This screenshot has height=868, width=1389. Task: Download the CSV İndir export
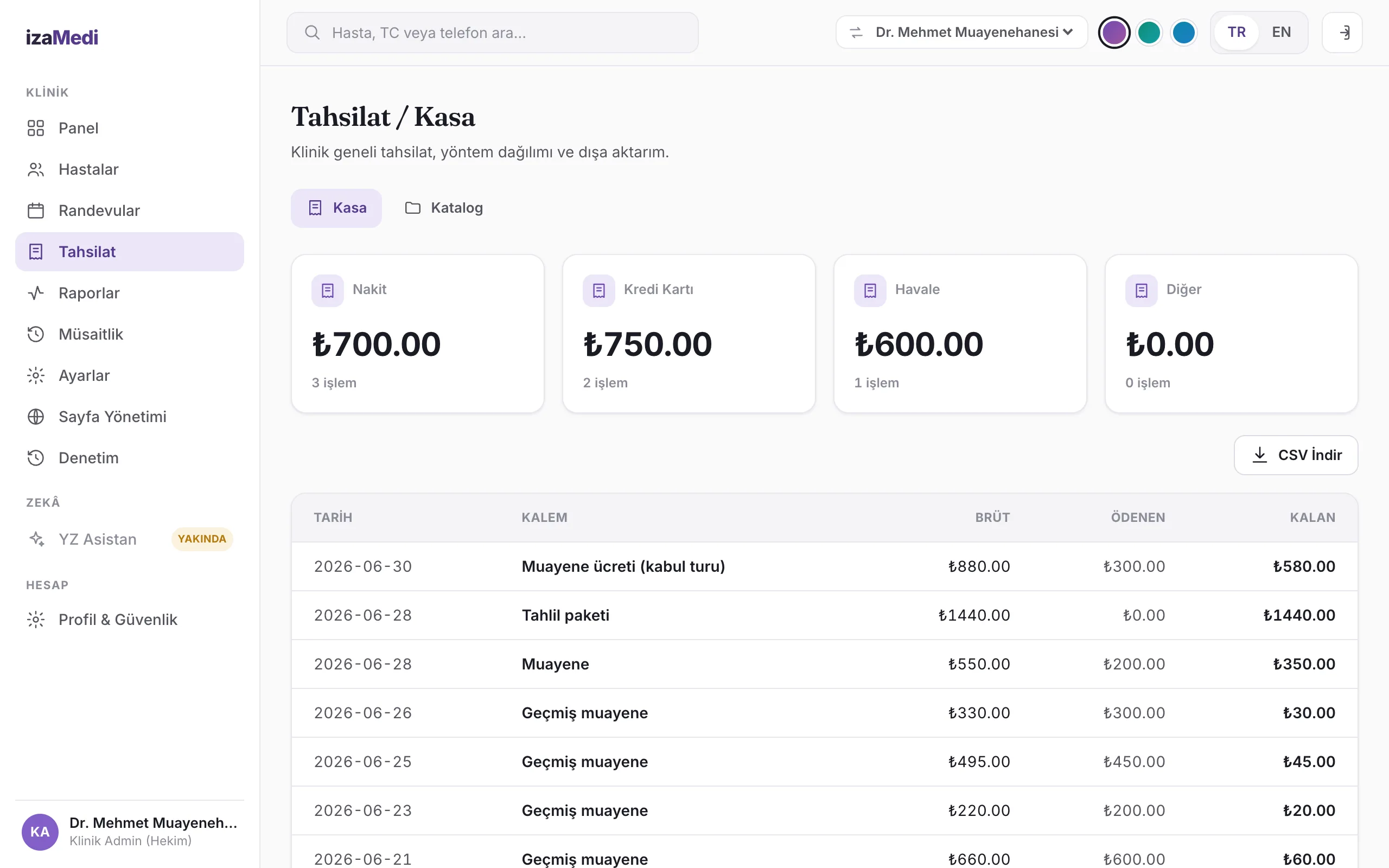point(1296,455)
